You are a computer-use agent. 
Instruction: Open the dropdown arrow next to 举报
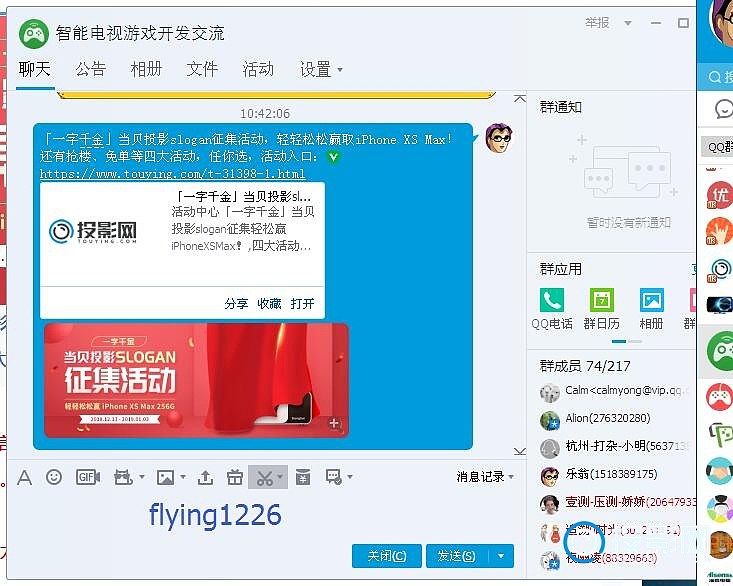(x=628, y=23)
